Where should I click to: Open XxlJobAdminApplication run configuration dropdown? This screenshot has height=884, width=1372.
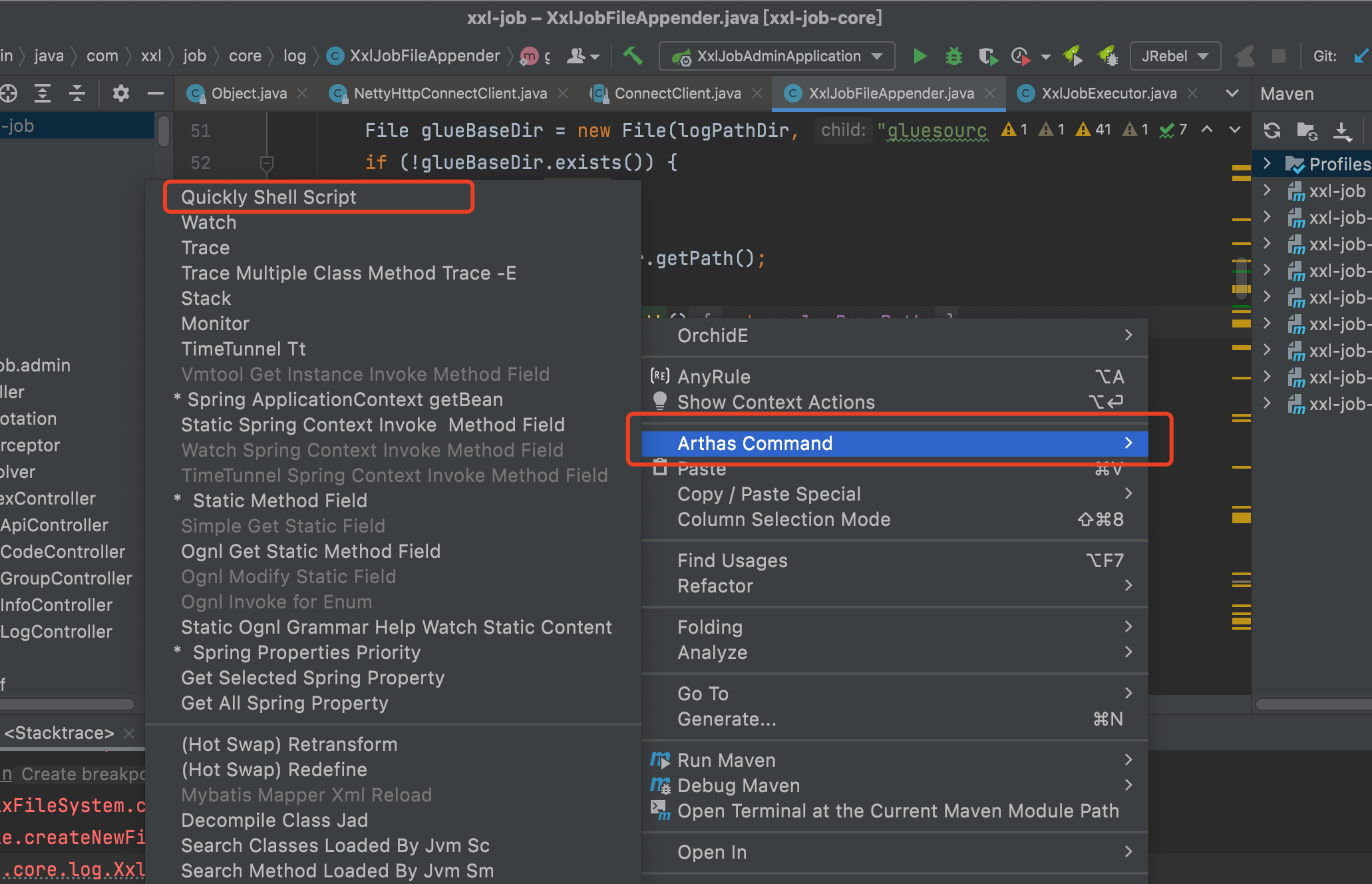tap(776, 57)
